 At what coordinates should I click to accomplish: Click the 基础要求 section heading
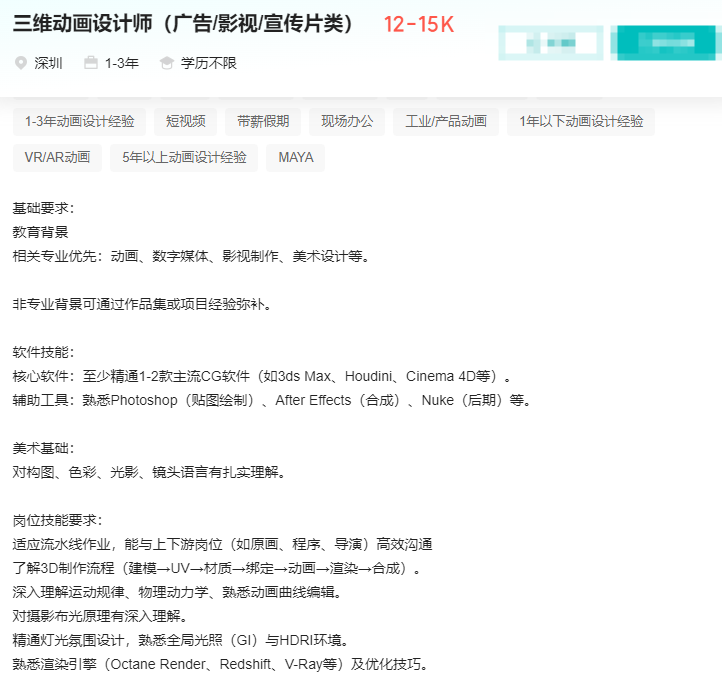point(43,208)
